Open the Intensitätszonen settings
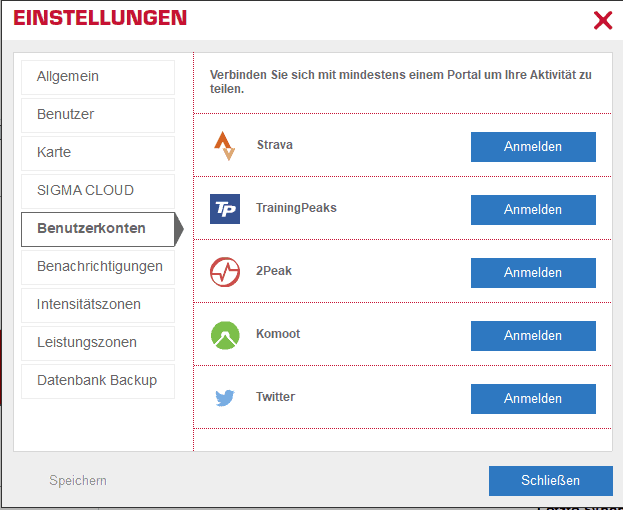The width and height of the screenshot is (623, 510). [98, 305]
